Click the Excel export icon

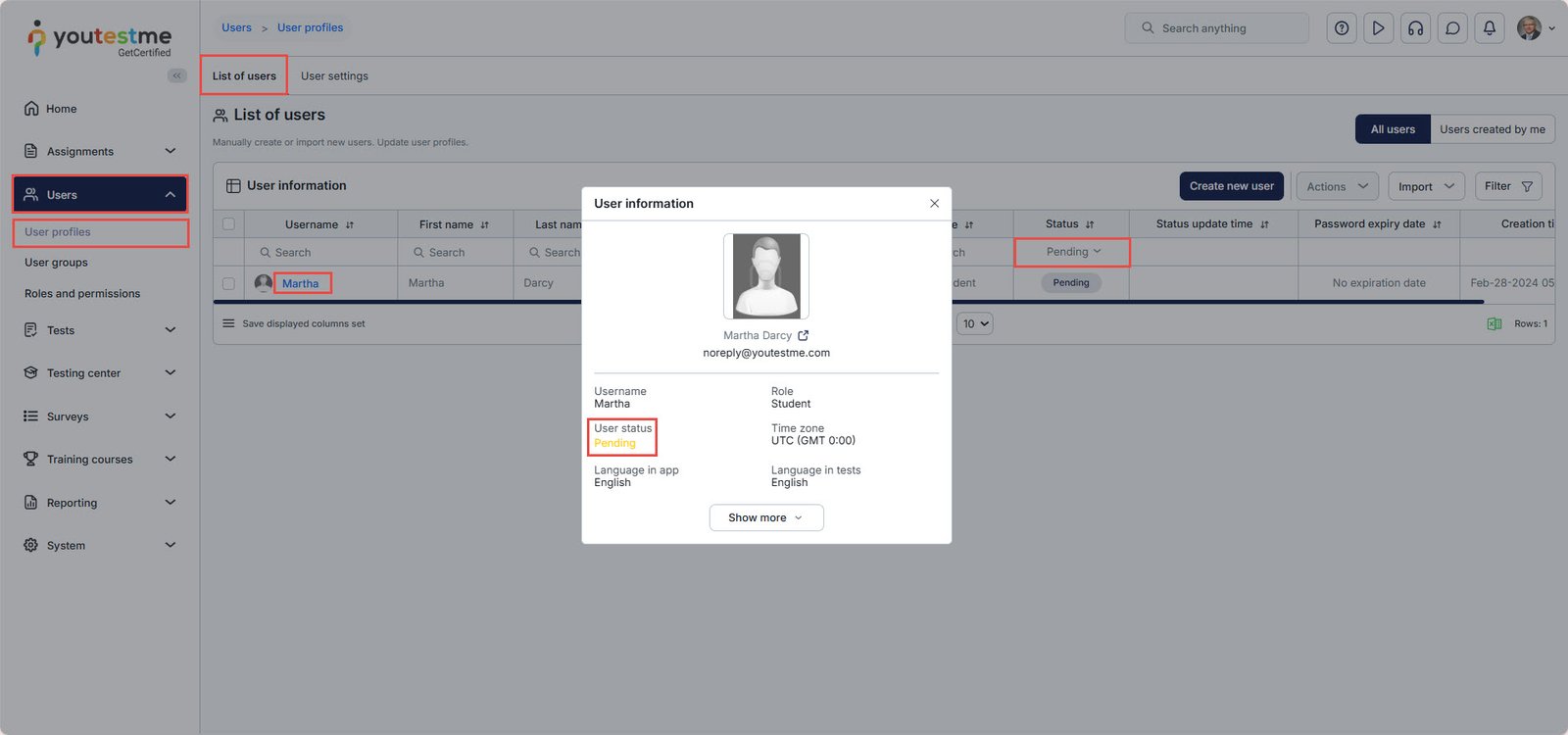click(x=1494, y=323)
